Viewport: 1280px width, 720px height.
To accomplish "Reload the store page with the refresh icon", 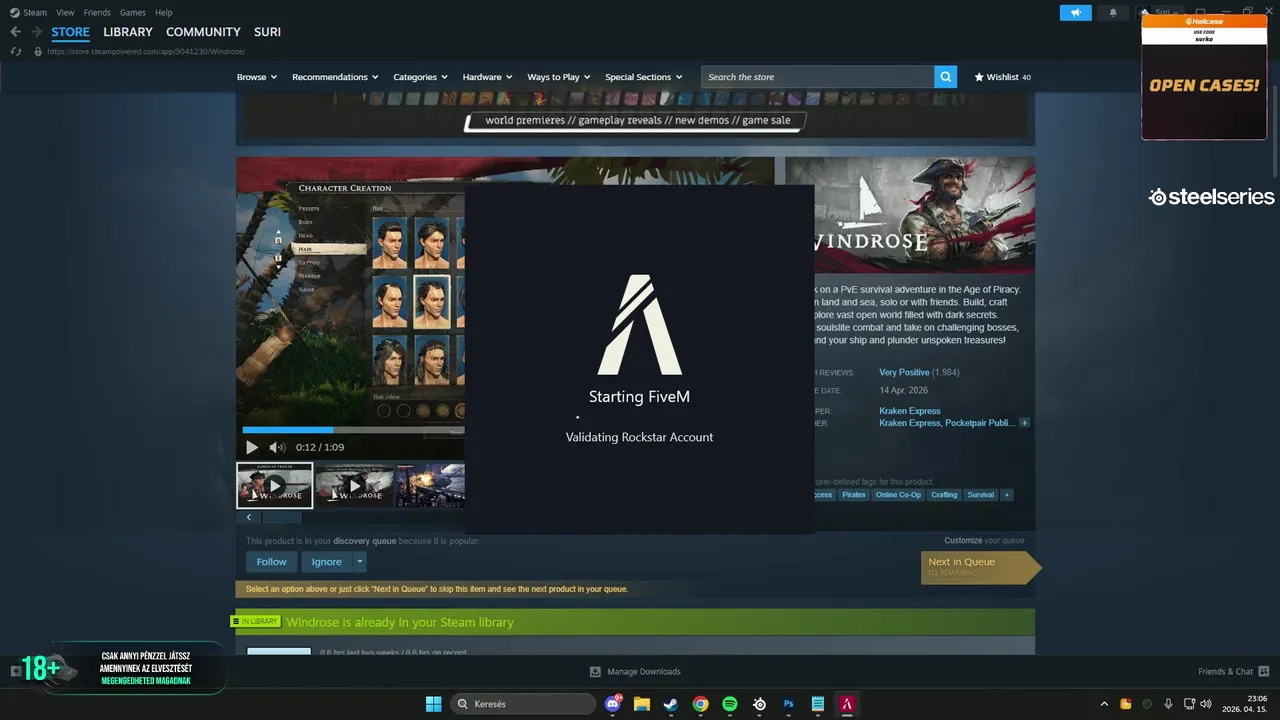I will [x=16, y=51].
